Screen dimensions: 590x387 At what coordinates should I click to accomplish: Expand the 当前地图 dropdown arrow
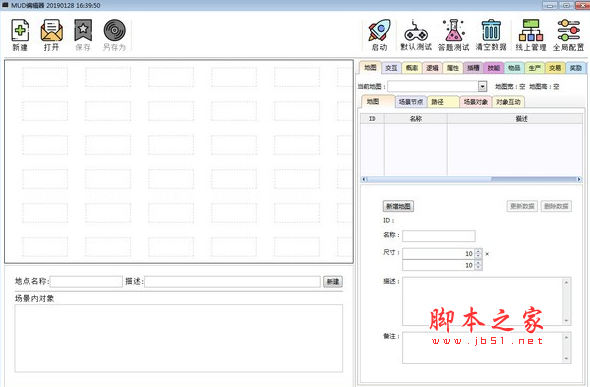click(x=482, y=87)
